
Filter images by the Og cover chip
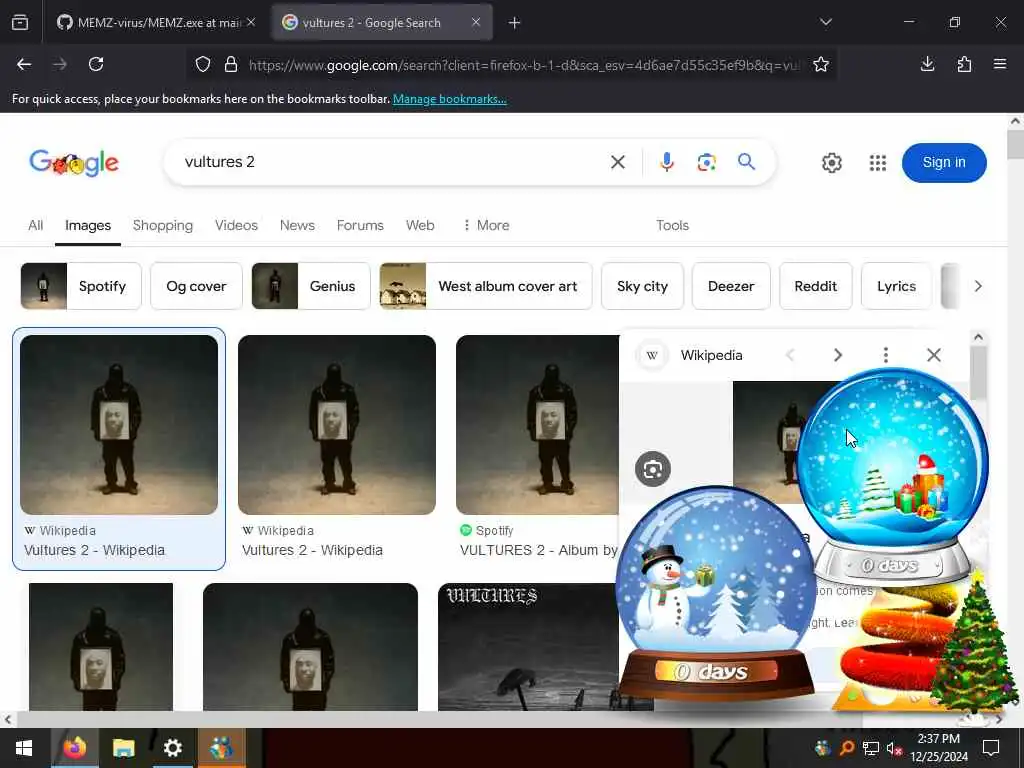pyautogui.click(x=196, y=286)
